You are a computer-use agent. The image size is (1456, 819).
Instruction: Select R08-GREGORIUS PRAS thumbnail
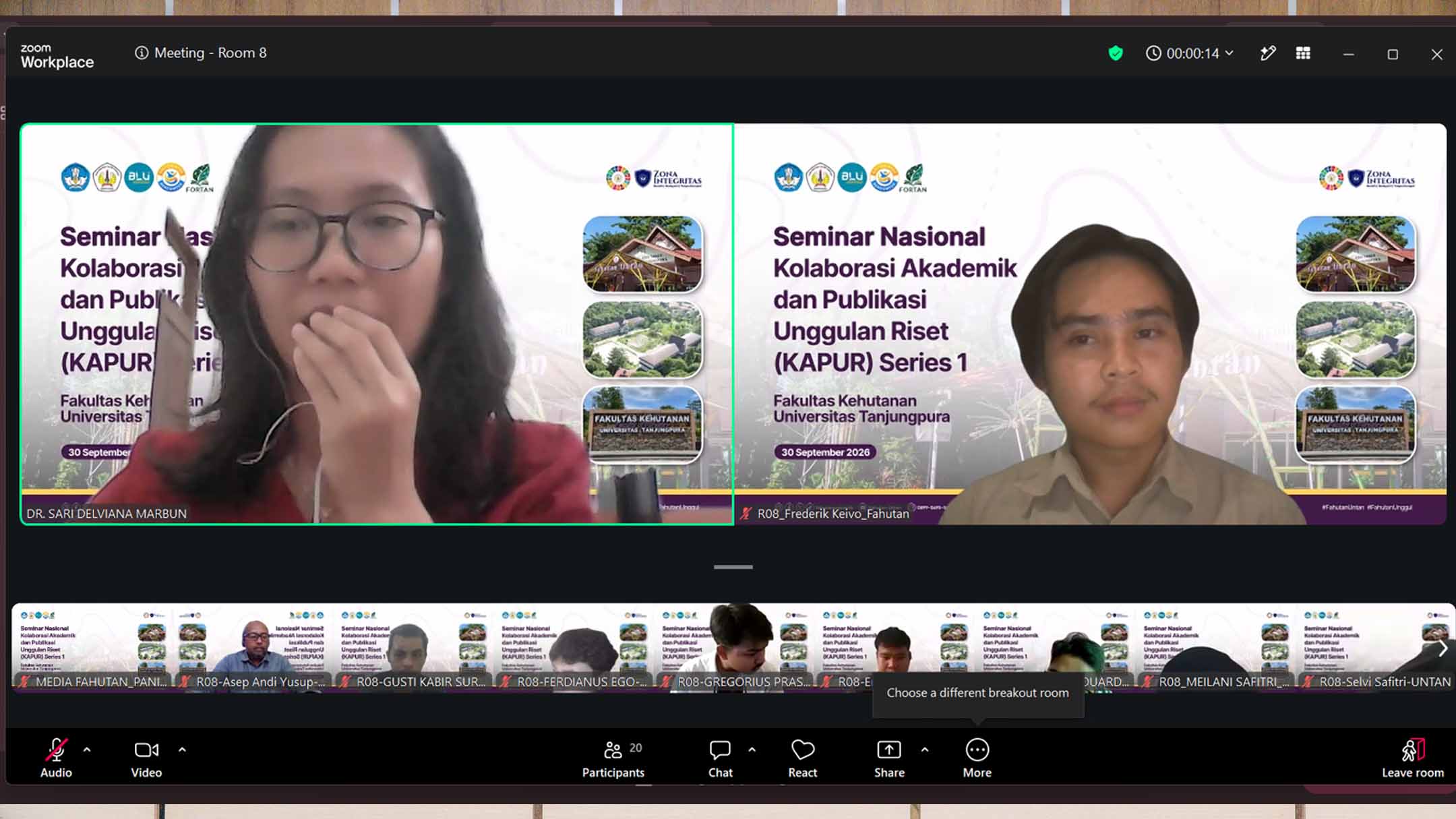click(x=734, y=646)
